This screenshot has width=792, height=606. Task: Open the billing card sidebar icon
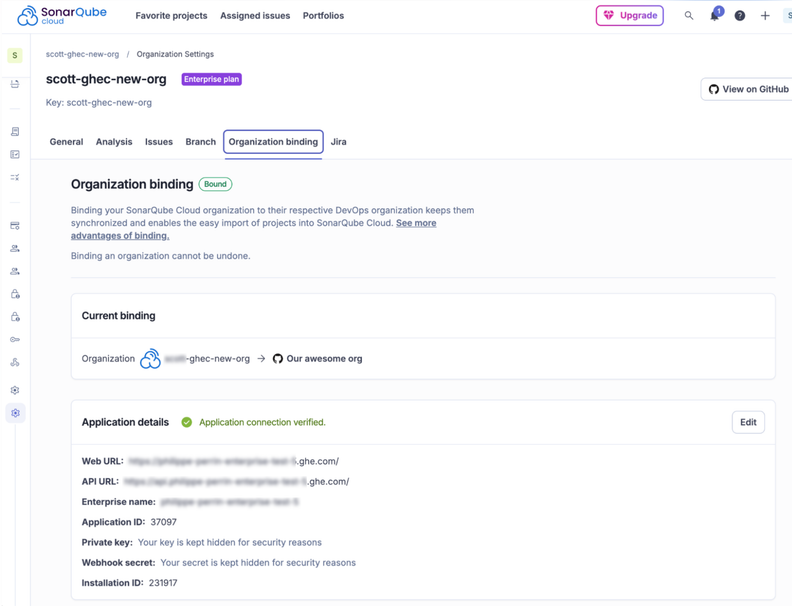click(x=15, y=226)
